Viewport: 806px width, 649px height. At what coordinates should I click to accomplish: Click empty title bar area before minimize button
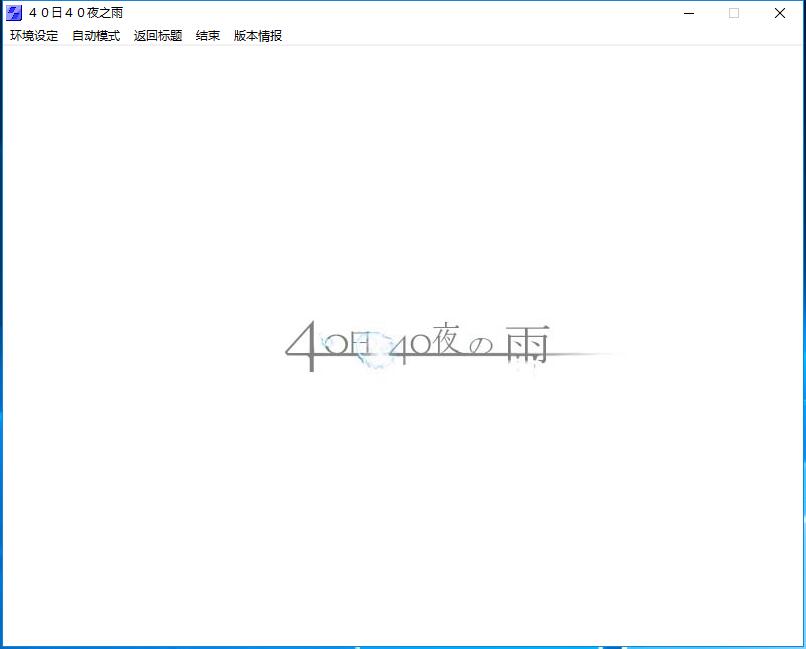pos(400,13)
